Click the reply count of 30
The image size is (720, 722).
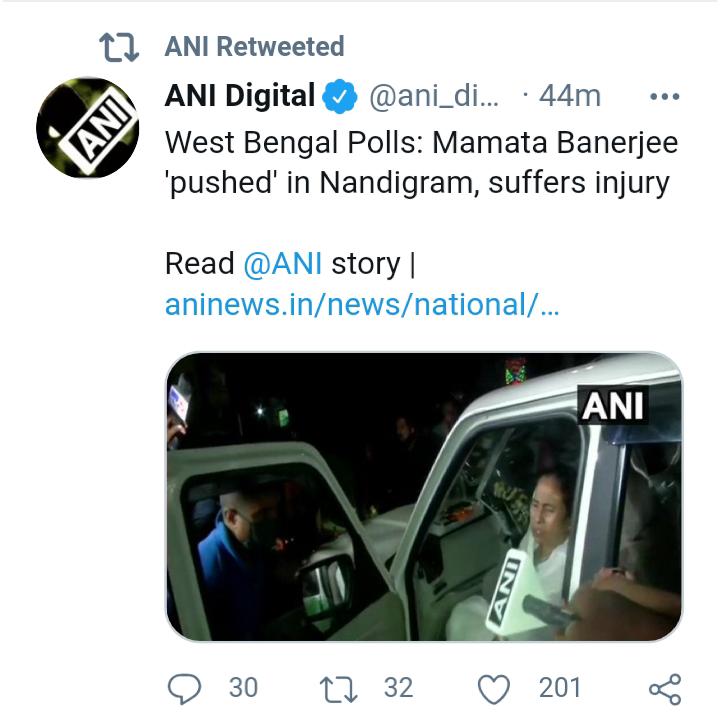tap(243, 688)
